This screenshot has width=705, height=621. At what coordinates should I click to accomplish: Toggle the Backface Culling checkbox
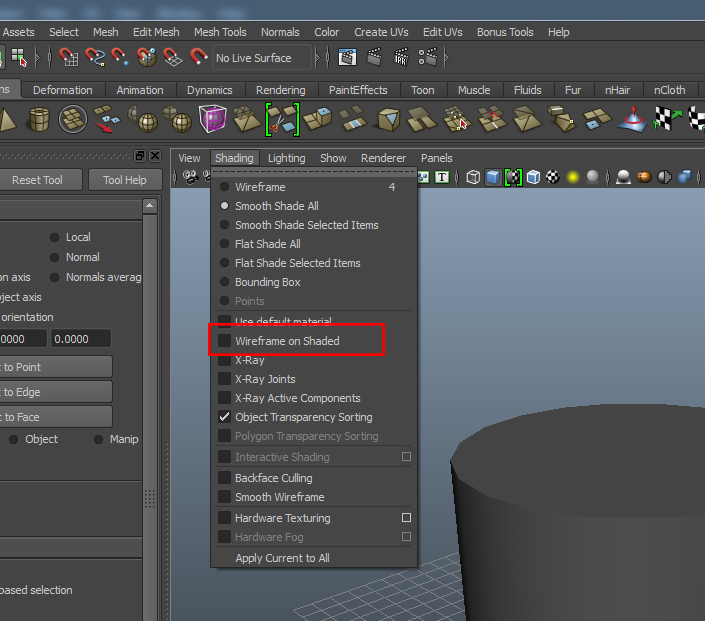click(225, 478)
